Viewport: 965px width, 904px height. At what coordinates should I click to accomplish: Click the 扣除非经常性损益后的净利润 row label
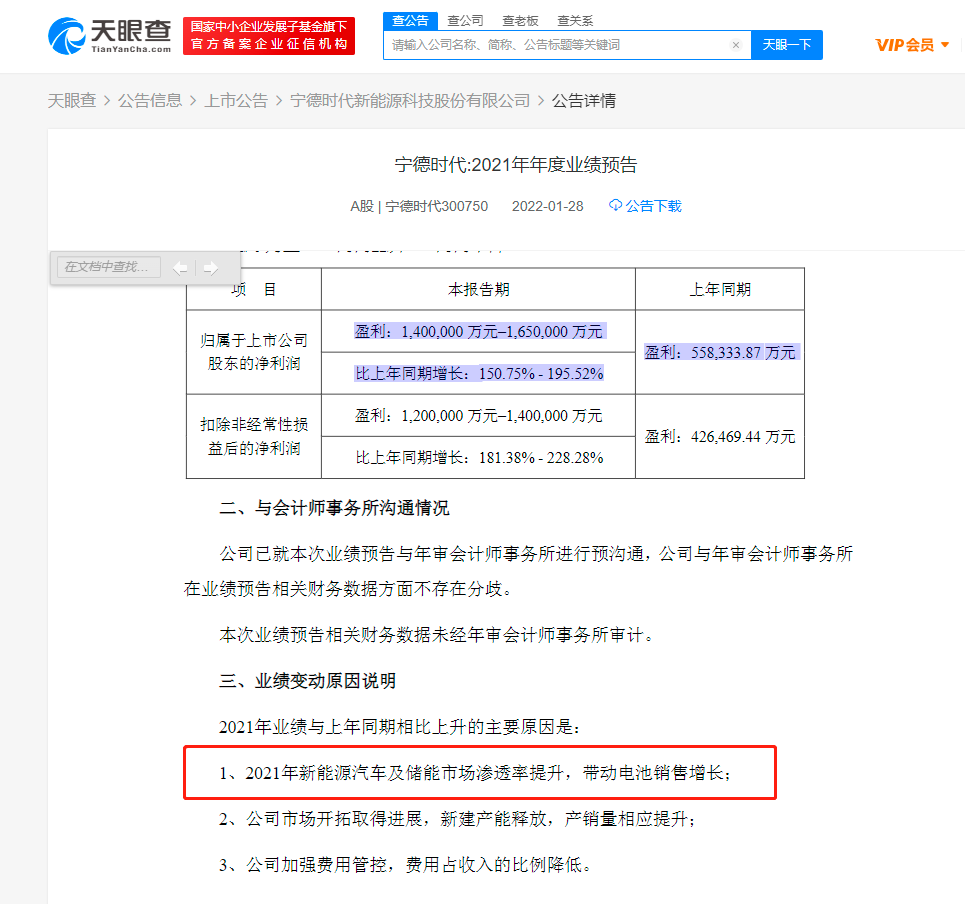click(x=254, y=436)
